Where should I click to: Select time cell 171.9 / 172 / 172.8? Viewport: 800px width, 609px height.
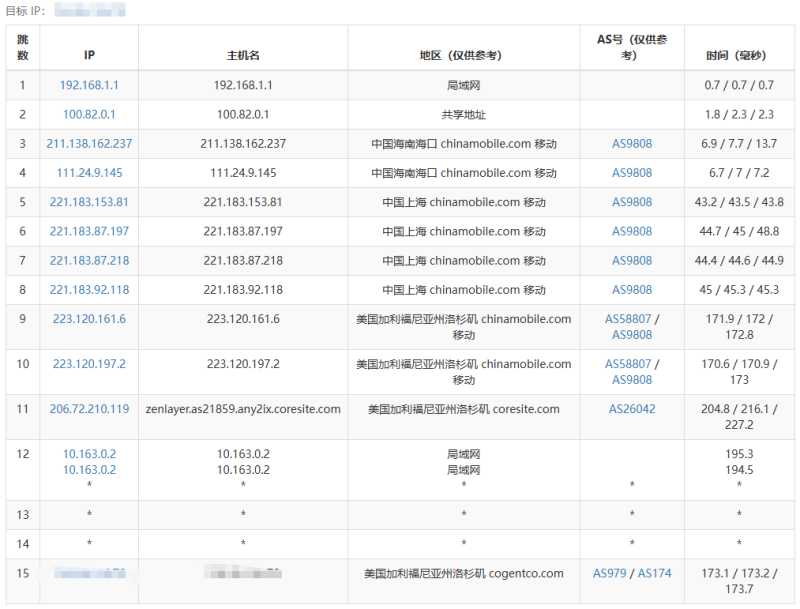[739, 327]
